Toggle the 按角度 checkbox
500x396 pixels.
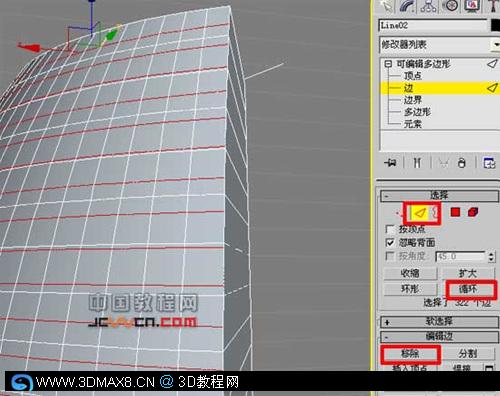tap(389, 256)
